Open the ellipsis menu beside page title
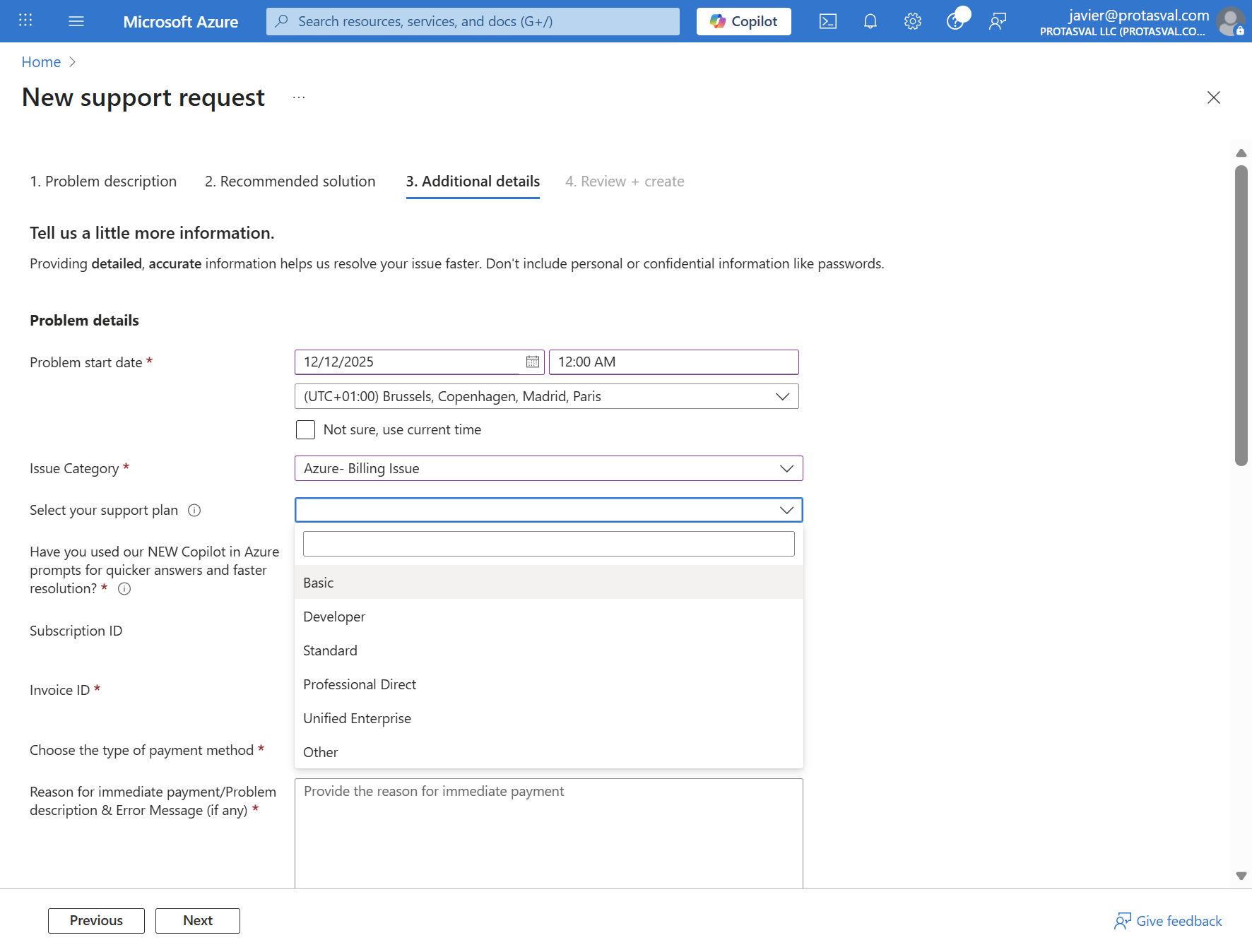 [299, 97]
